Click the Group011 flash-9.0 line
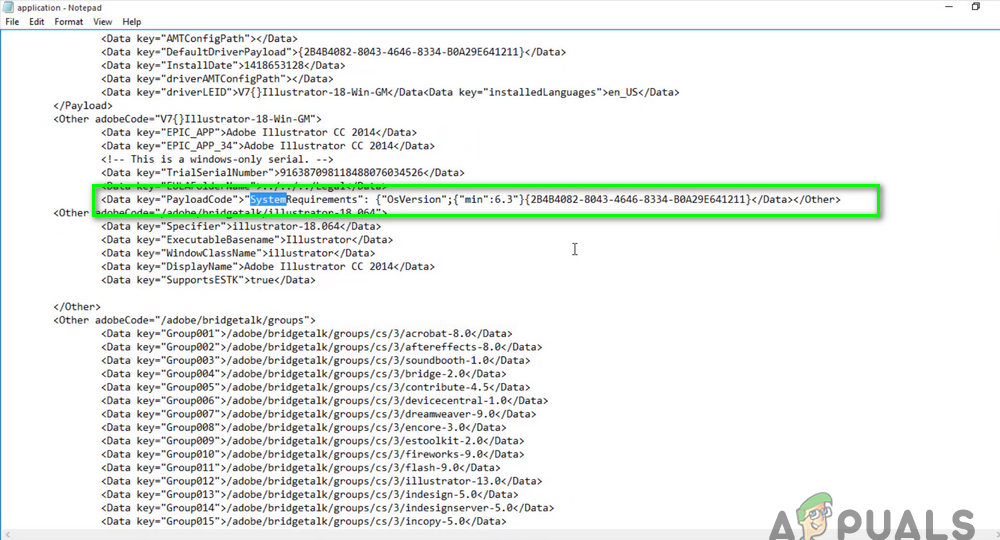Image resolution: width=1000 pixels, height=540 pixels. coord(300,467)
